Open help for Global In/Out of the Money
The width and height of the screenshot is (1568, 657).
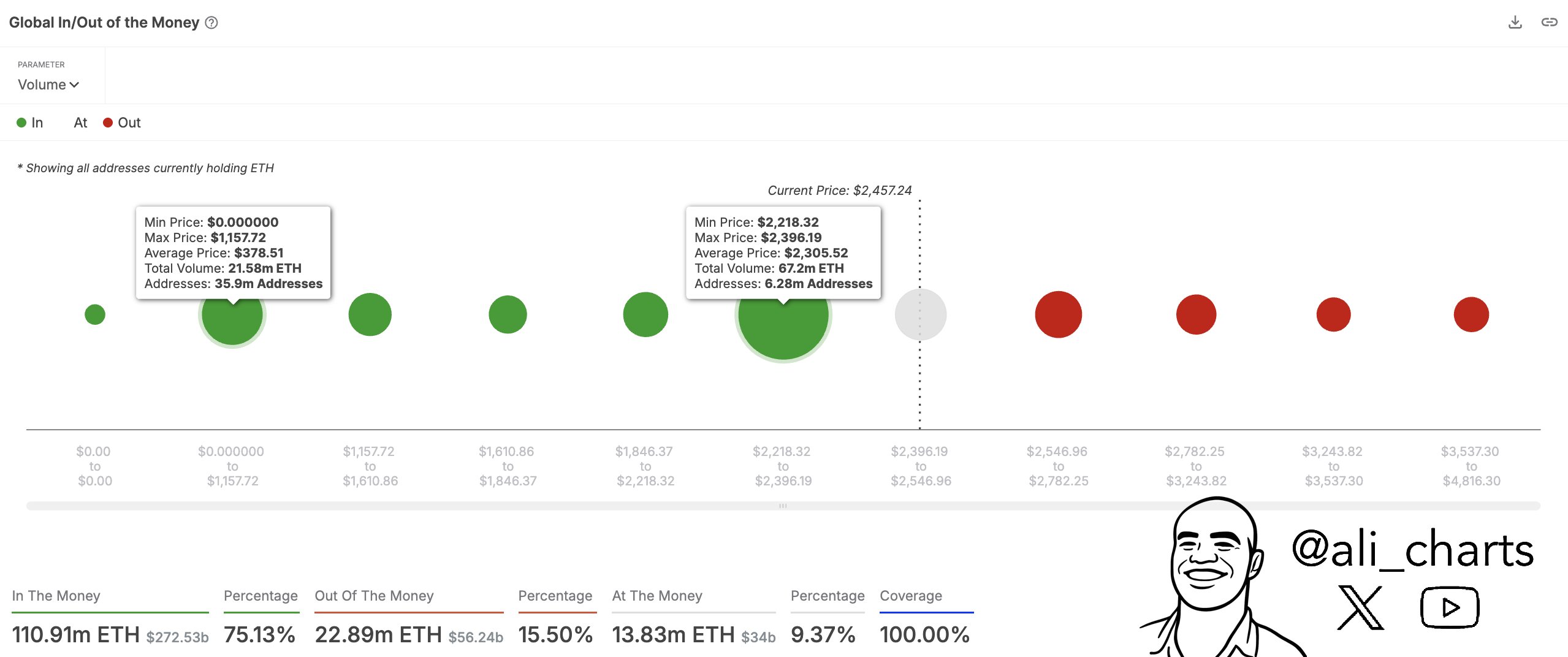tap(210, 23)
